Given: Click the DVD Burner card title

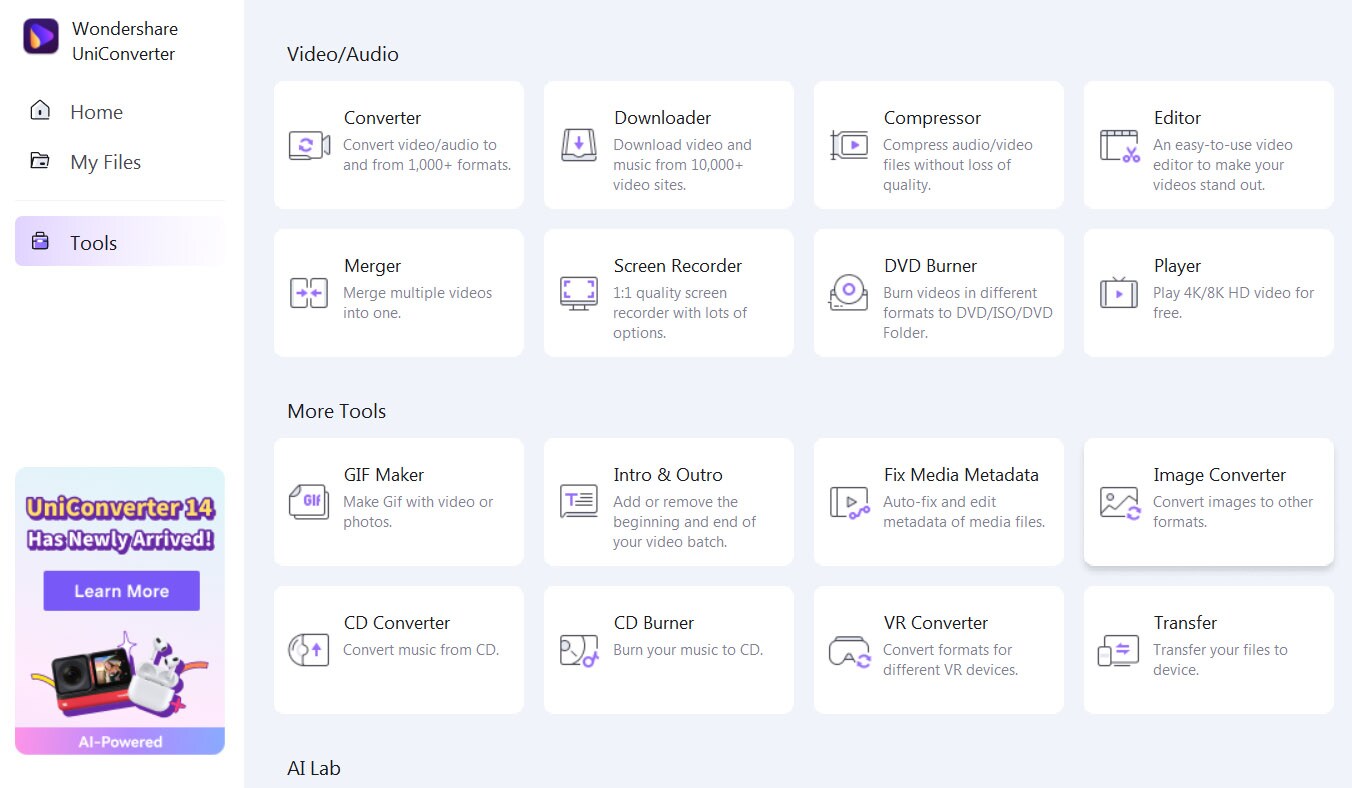Looking at the screenshot, I should point(930,266).
